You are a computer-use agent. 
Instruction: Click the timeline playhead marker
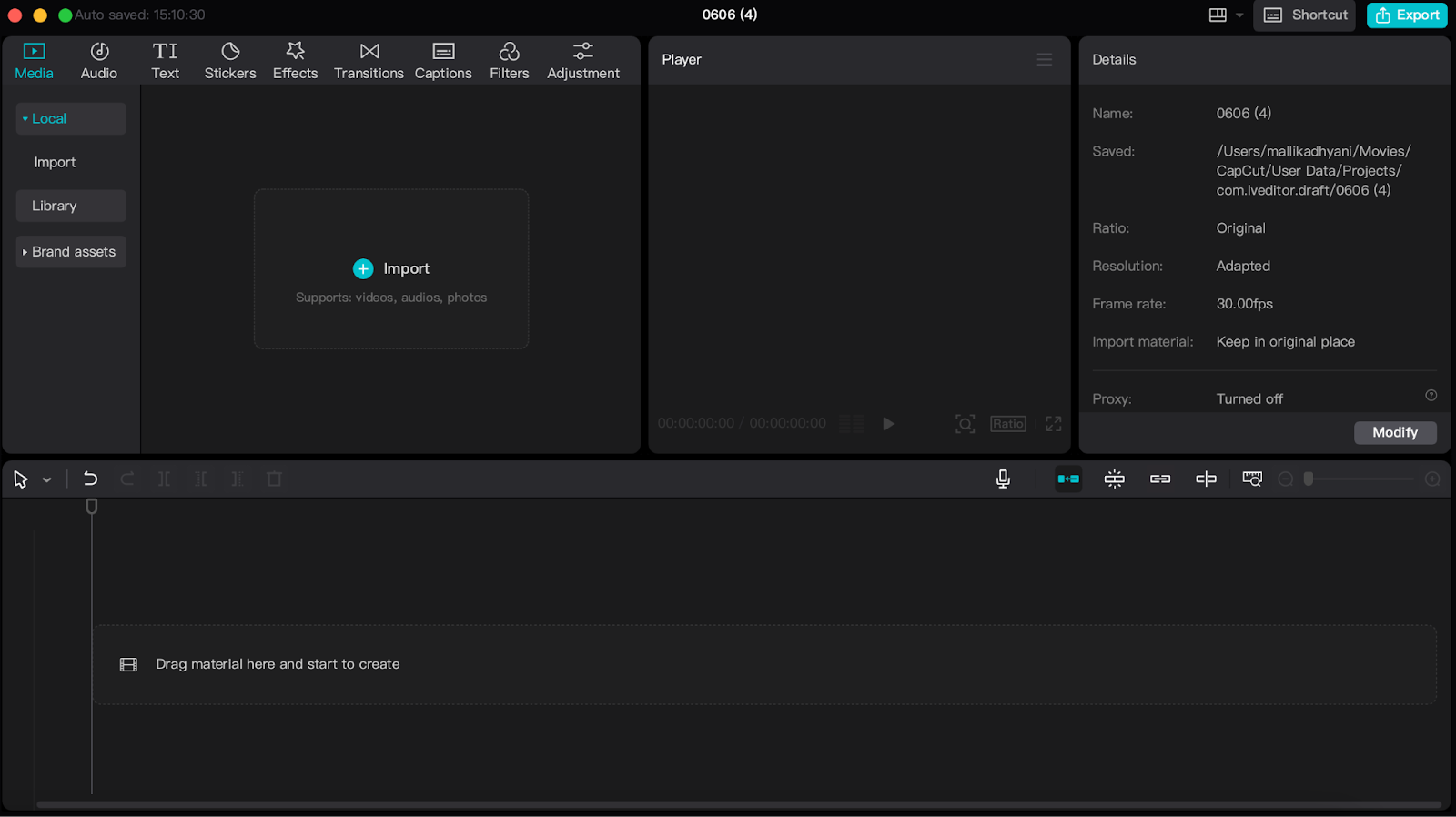pos(91,507)
